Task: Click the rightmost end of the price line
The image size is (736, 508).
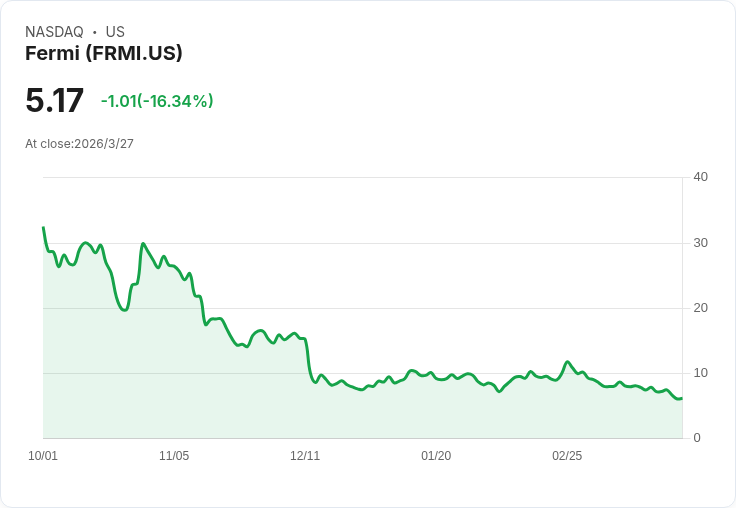Action: click(x=681, y=399)
